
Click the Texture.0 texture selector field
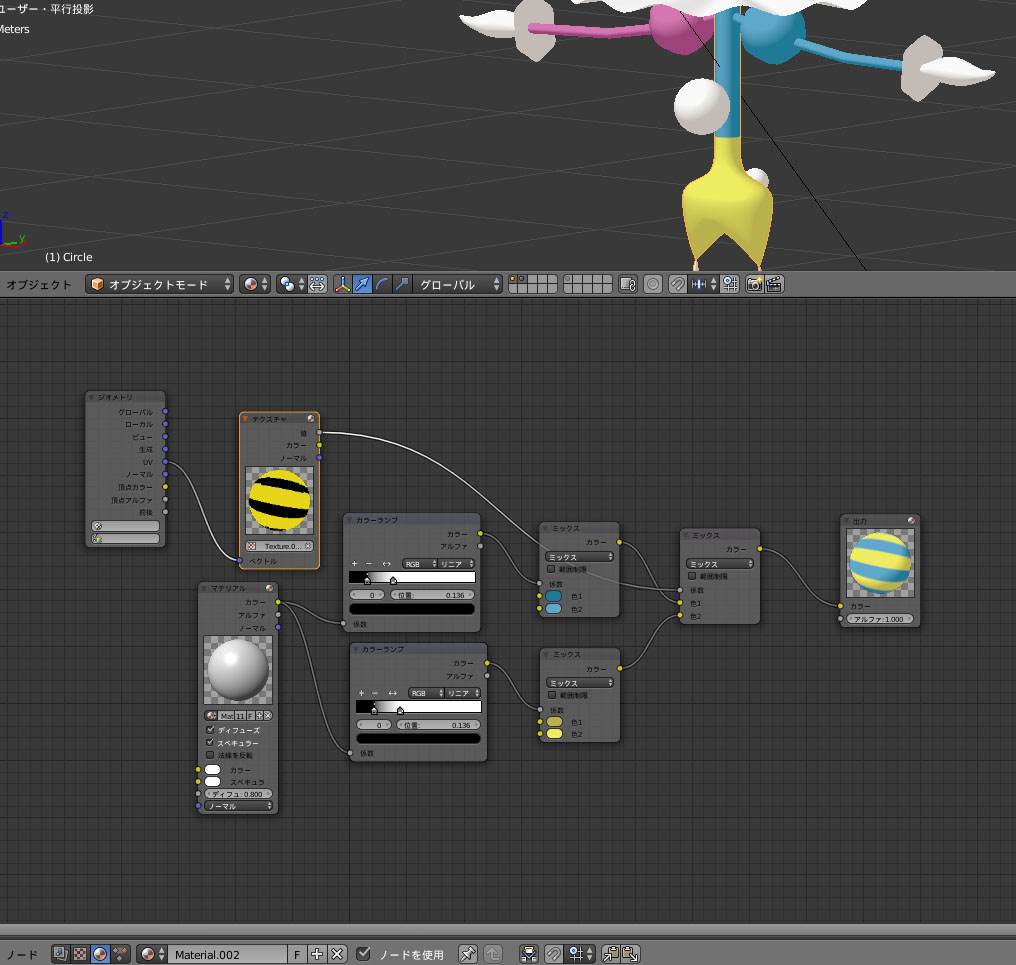point(279,546)
